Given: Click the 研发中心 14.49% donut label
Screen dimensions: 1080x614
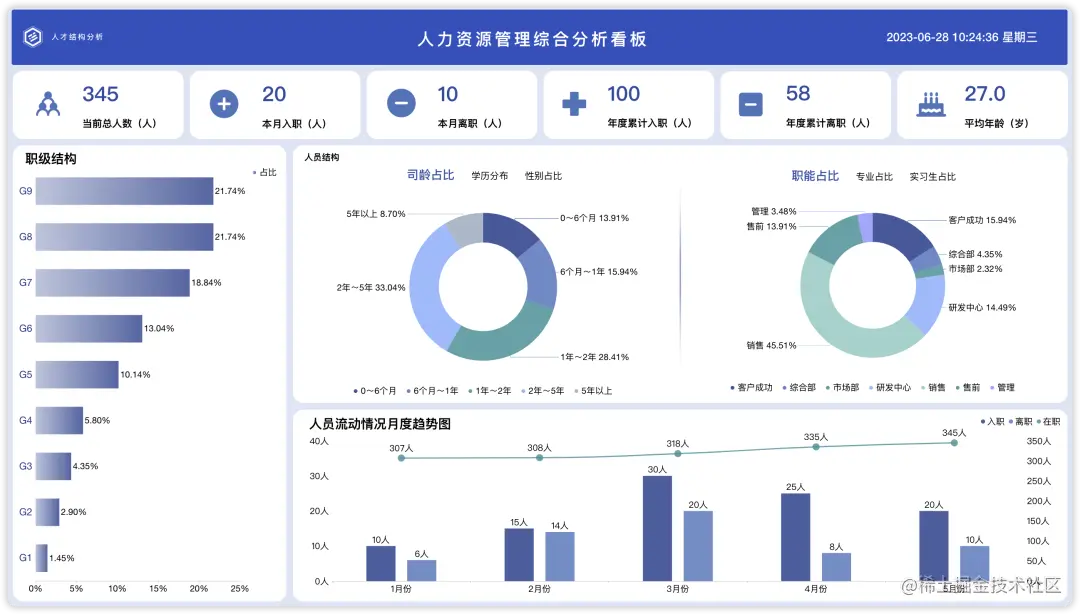Looking at the screenshot, I should click(x=982, y=307).
